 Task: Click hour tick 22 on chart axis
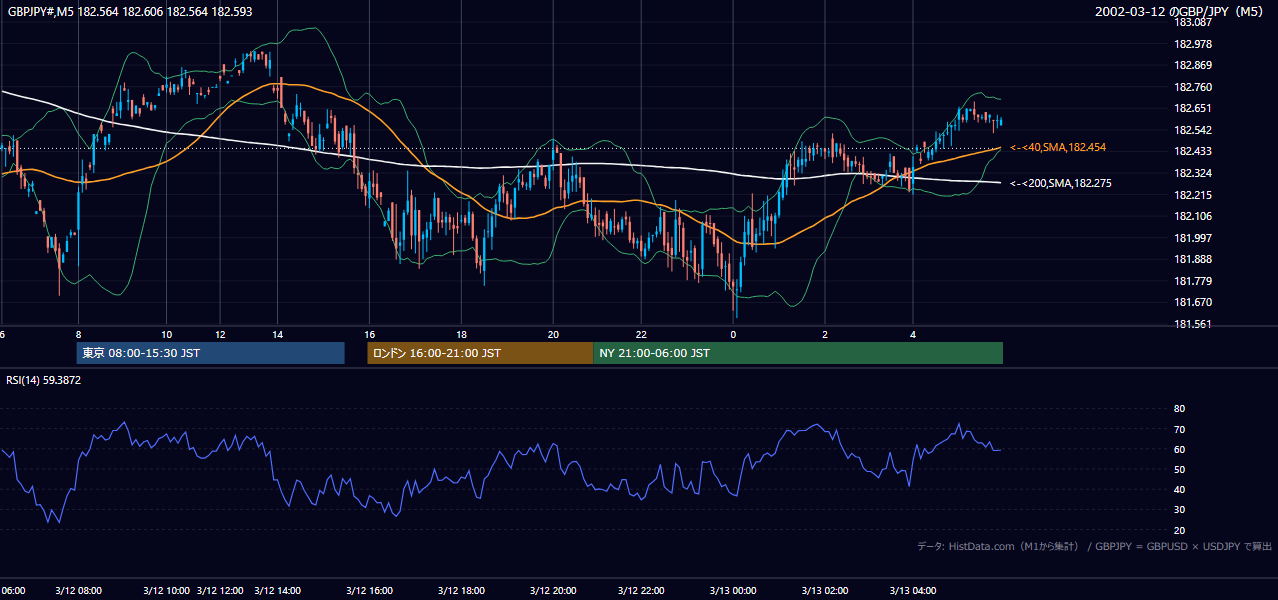pos(641,334)
